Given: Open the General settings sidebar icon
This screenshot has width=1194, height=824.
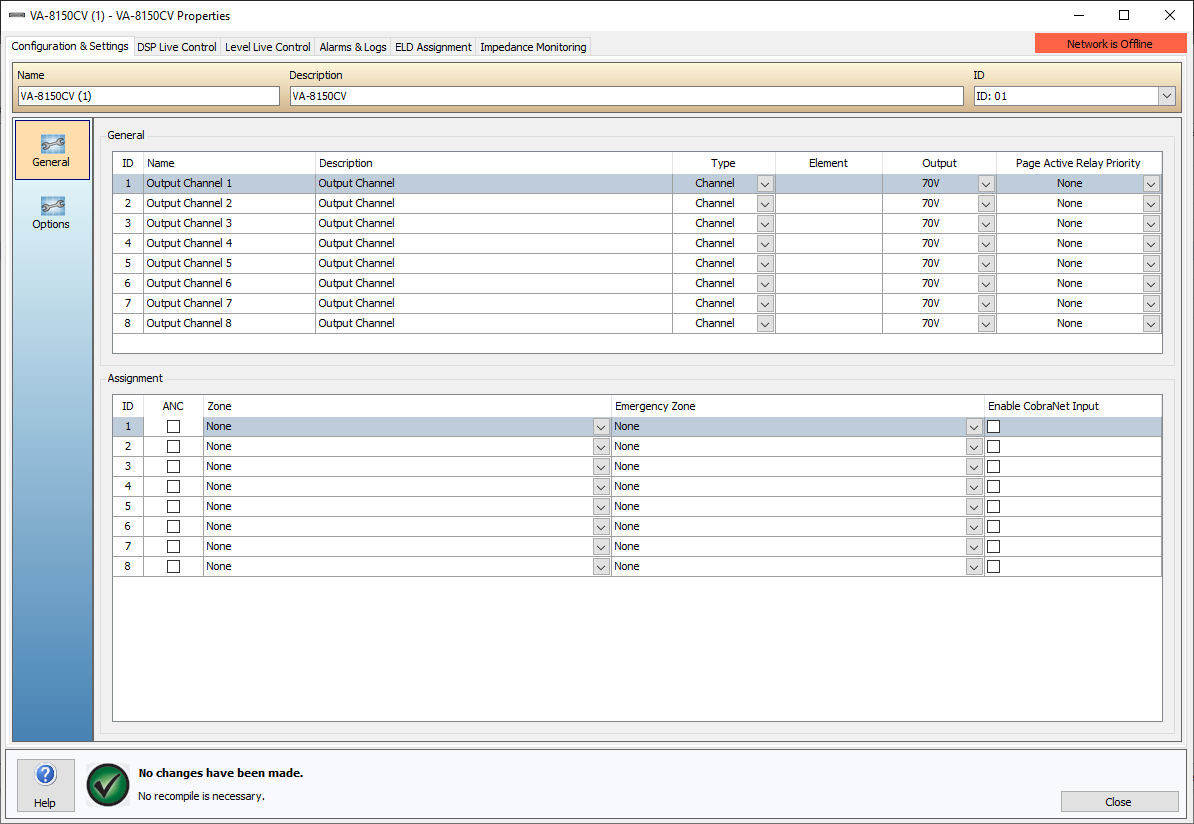Looking at the screenshot, I should tap(52, 150).
